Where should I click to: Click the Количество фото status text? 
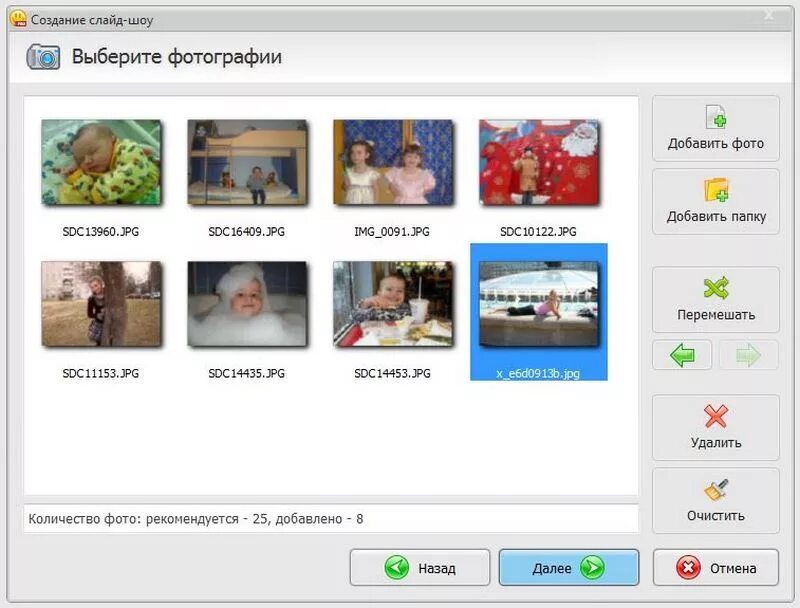(195, 519)
